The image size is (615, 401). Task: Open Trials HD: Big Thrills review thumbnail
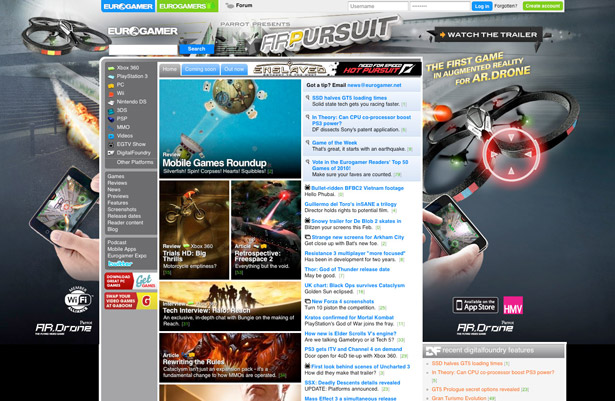click(194, 230)
